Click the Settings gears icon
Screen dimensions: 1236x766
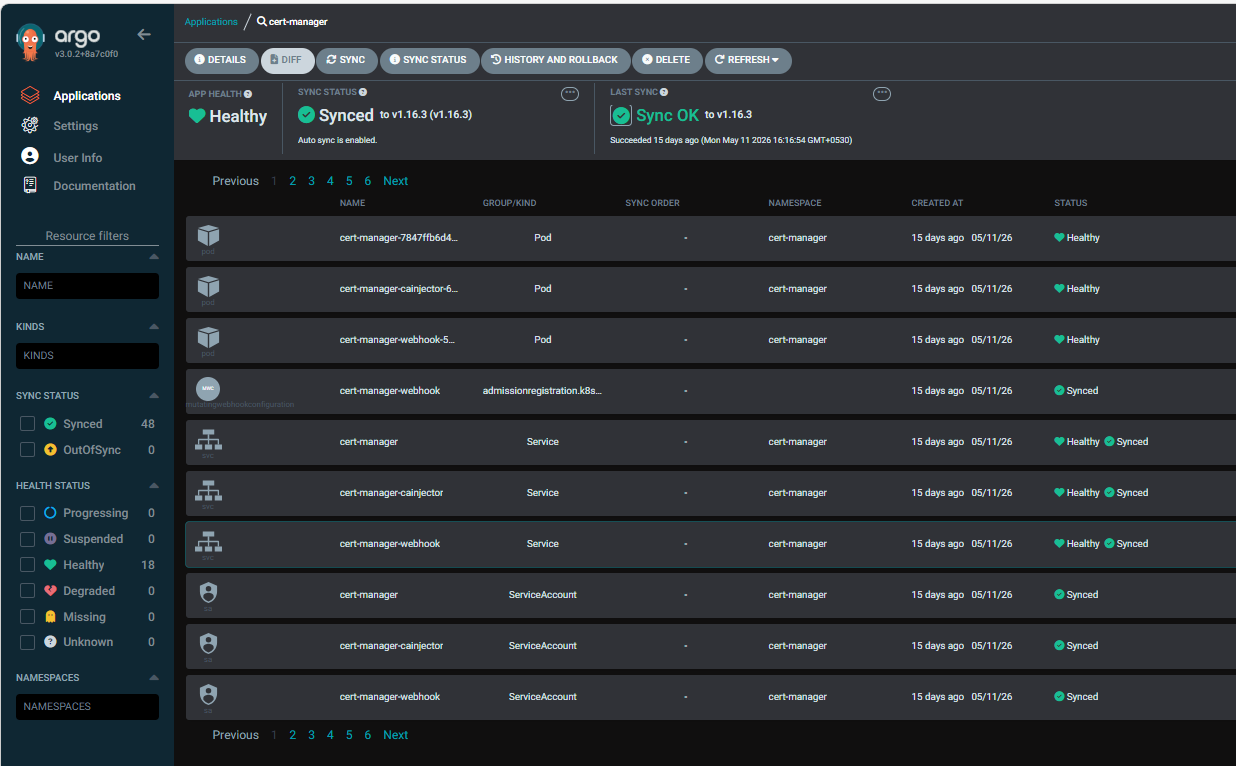30,126
